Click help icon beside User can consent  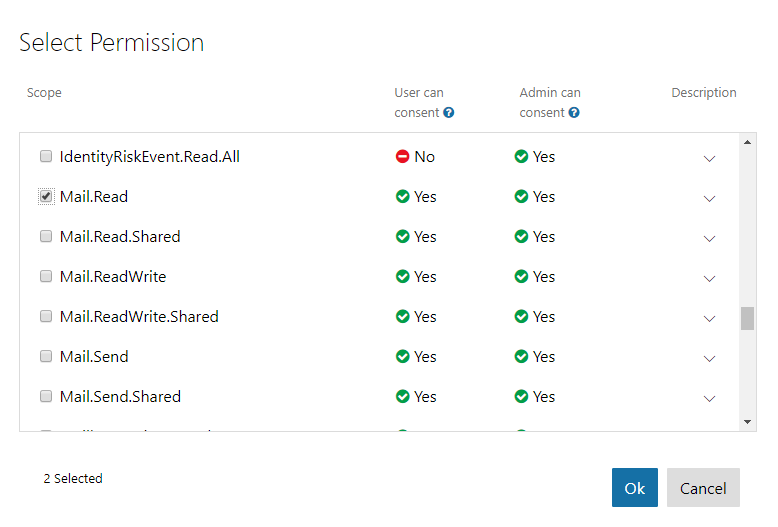[x=449, y=113]
